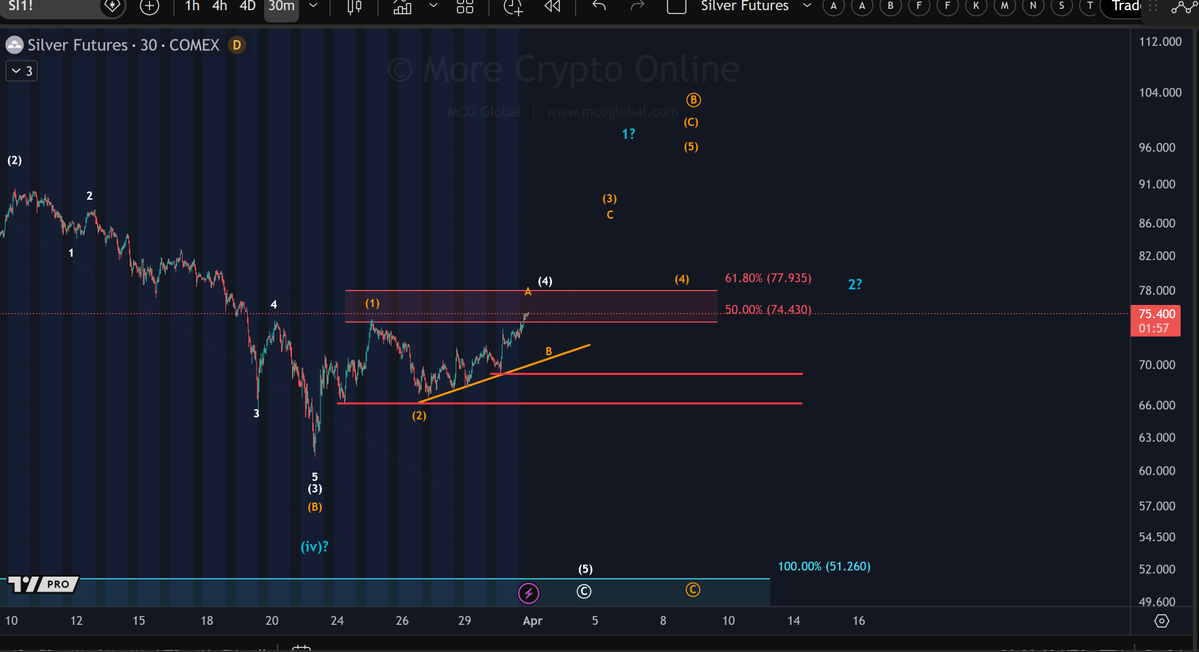The image size is (1199, 652).
Task: Select the cyan (iv)? wave label
Action: 314,547
